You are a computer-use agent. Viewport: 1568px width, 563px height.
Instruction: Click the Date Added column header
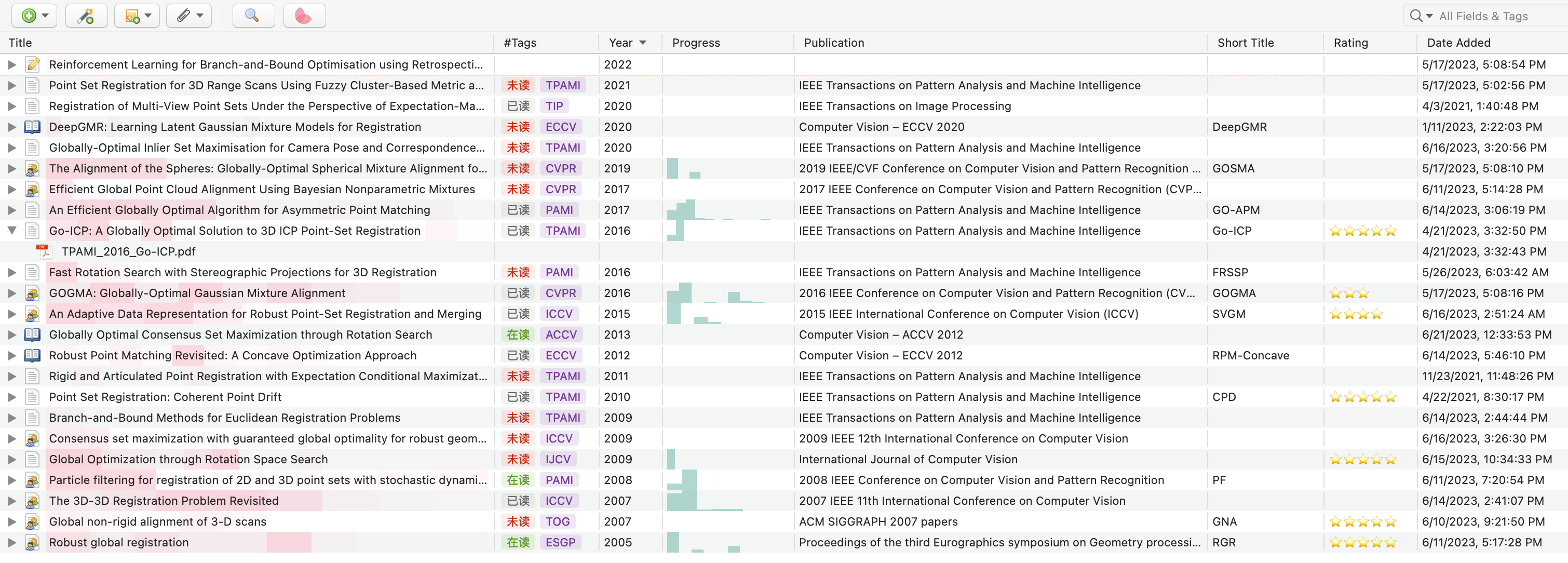pos(1458,43)
